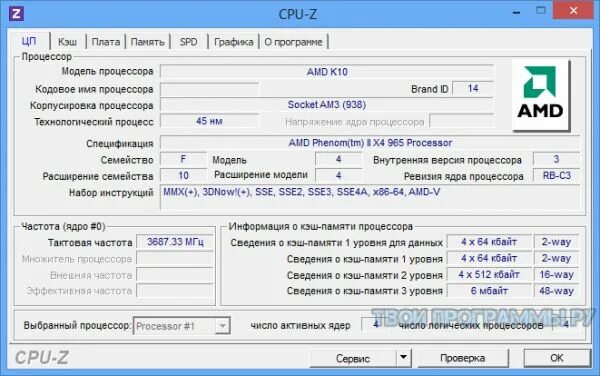
Task: Select the Память tab
Action: point(148,42)
